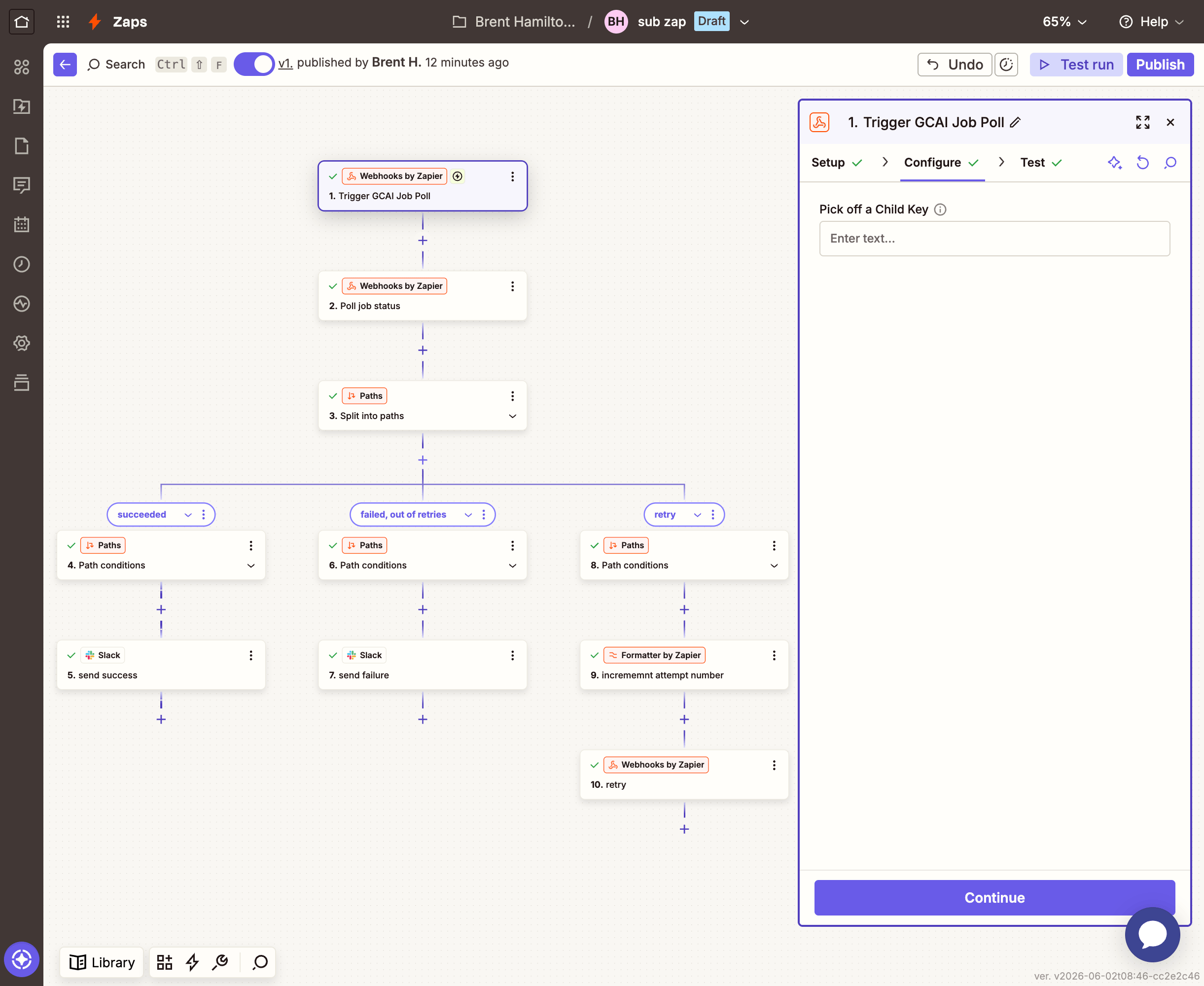Click add-step grid icon in bottom toolbar
Screen dimensions: 1204x986
(165, 961)
